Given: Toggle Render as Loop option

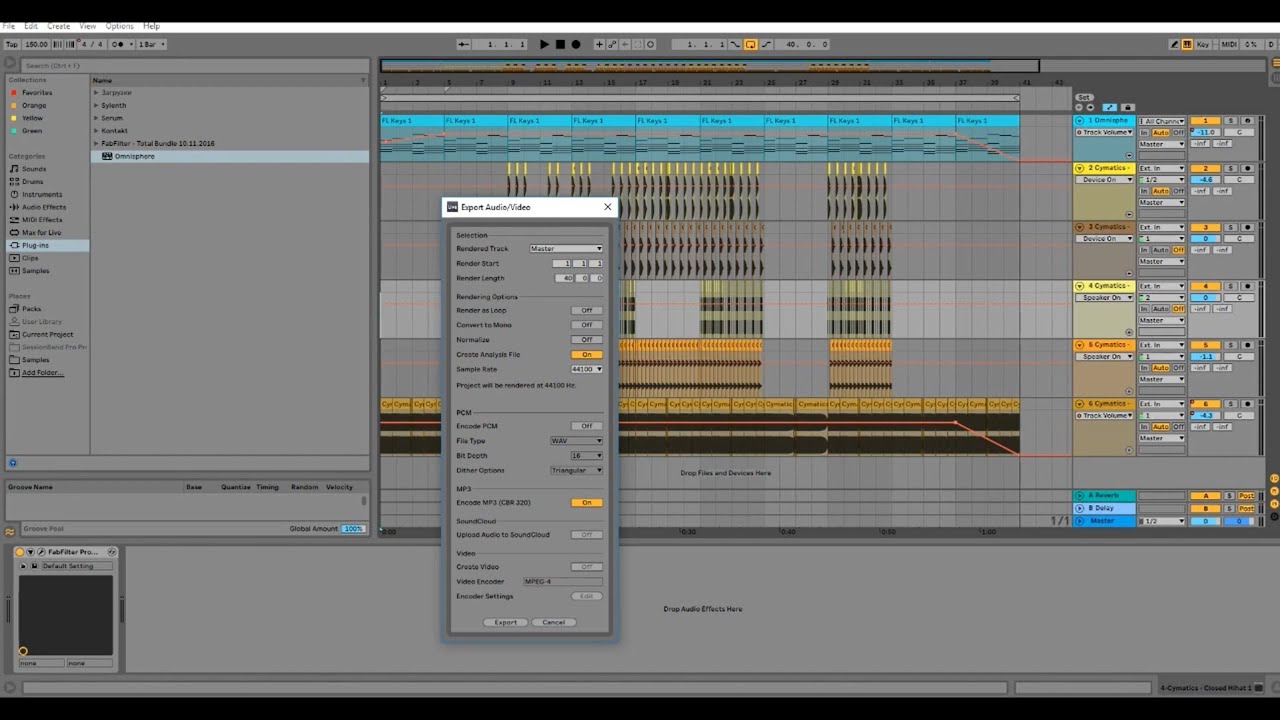Looking at the screenshot, I should (587, 310).
